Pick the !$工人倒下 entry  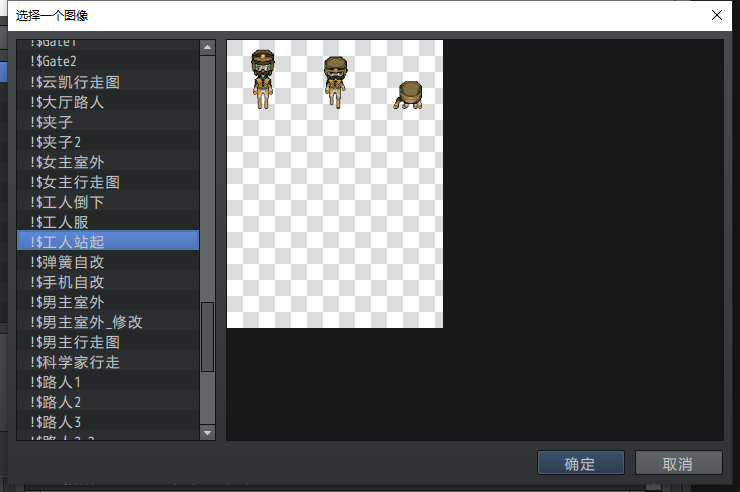pos(108,202)
